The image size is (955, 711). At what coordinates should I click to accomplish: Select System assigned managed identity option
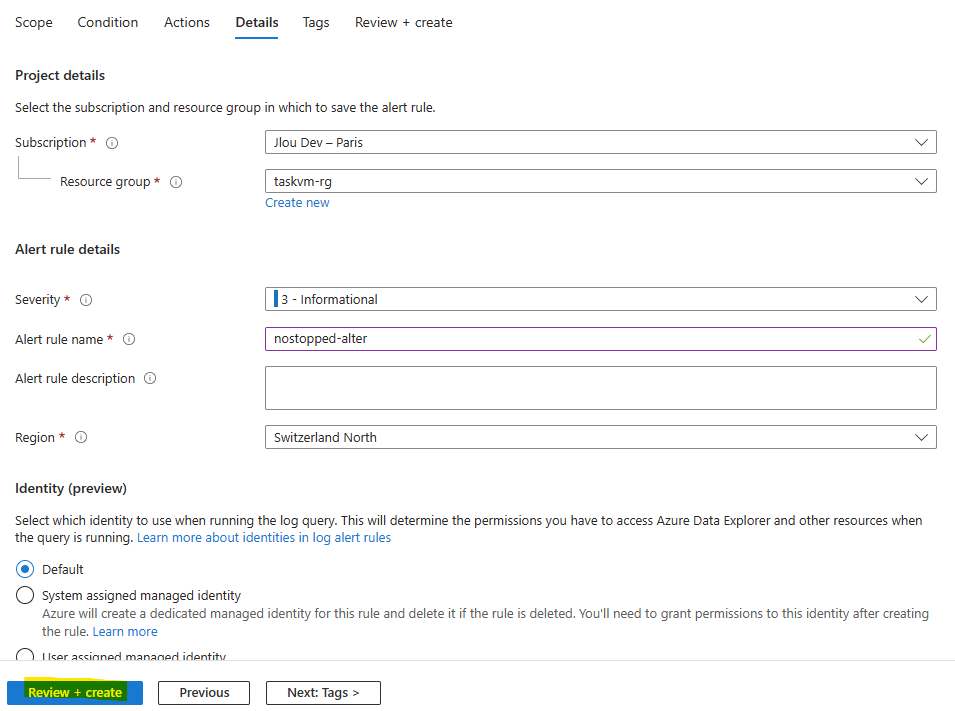[25, 595]
